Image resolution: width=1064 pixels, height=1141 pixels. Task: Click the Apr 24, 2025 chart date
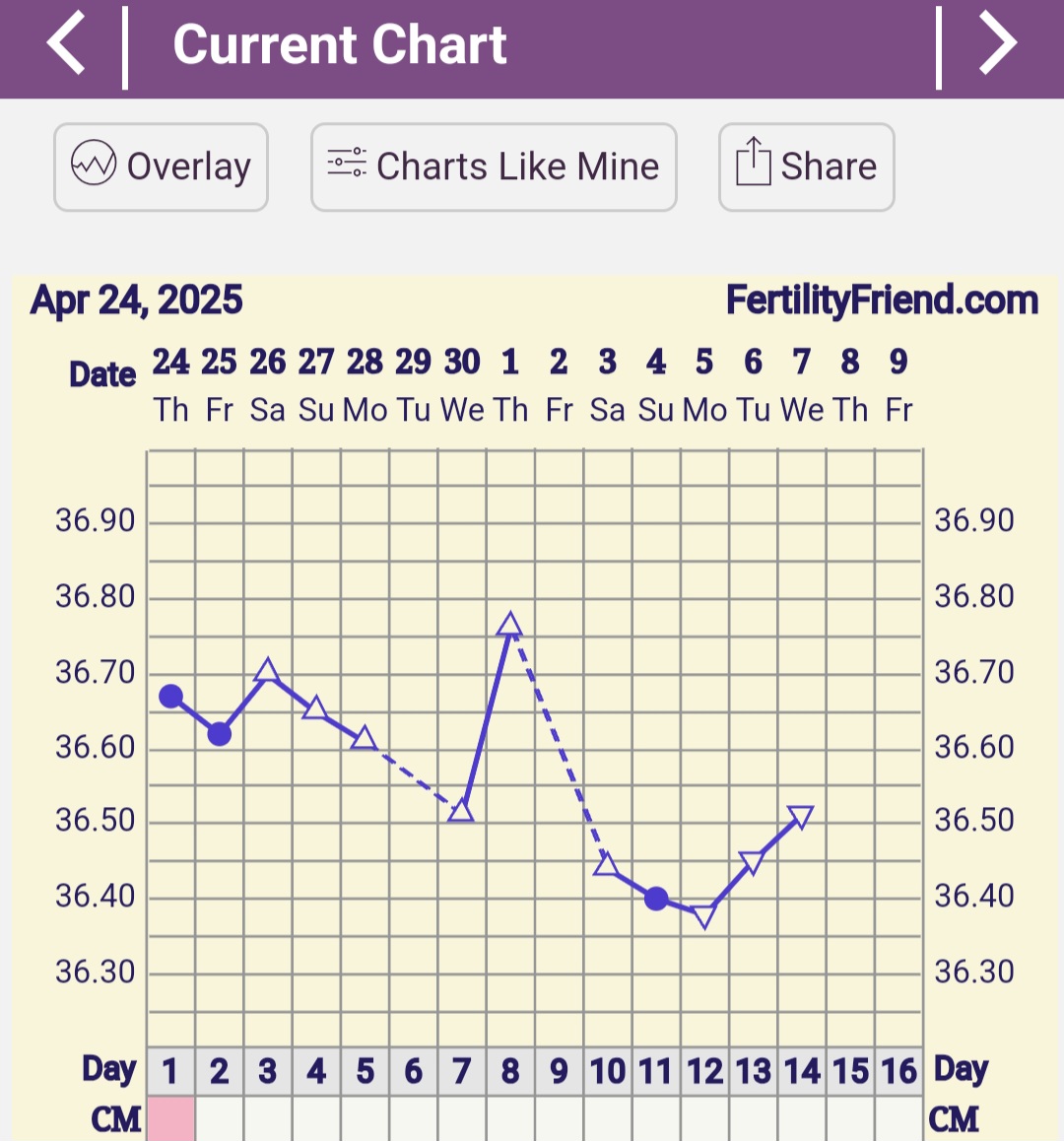[137, 300]
